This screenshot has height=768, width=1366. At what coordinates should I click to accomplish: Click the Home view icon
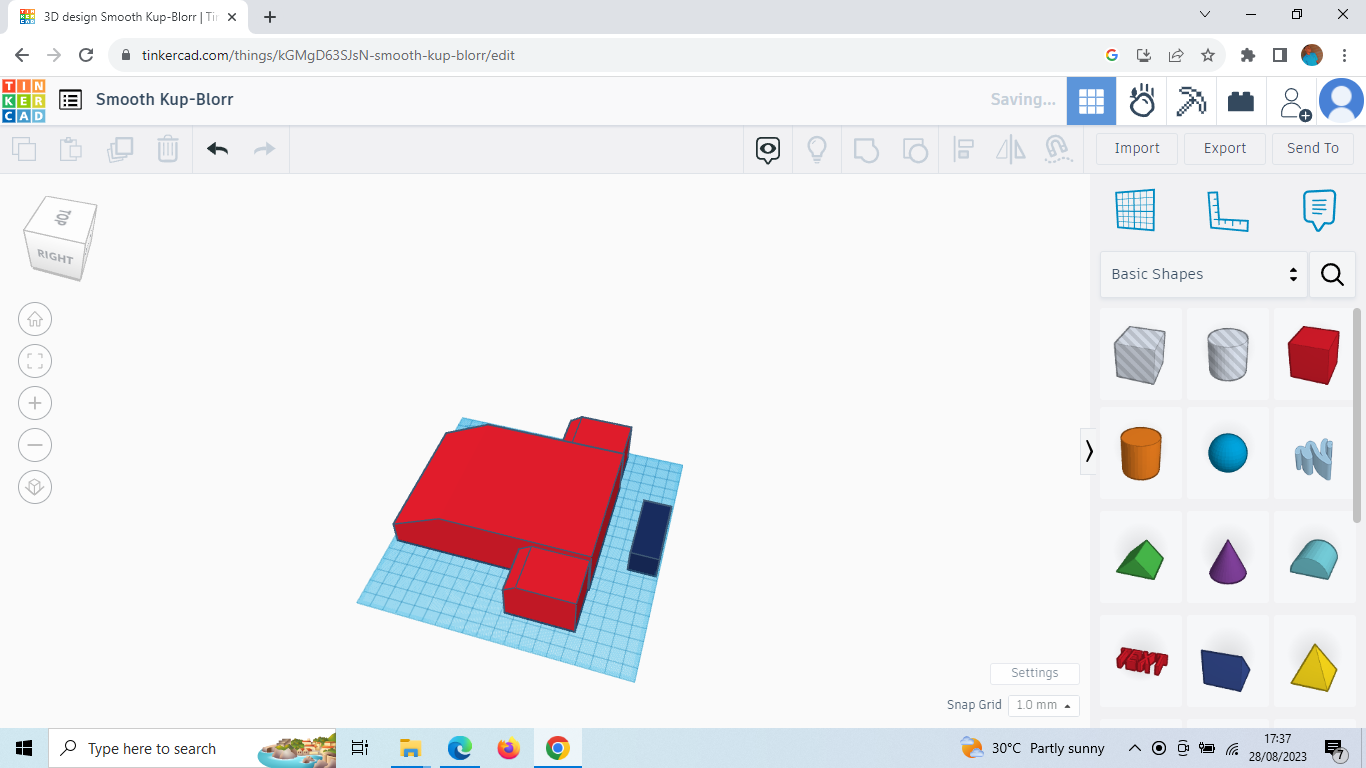35,318
